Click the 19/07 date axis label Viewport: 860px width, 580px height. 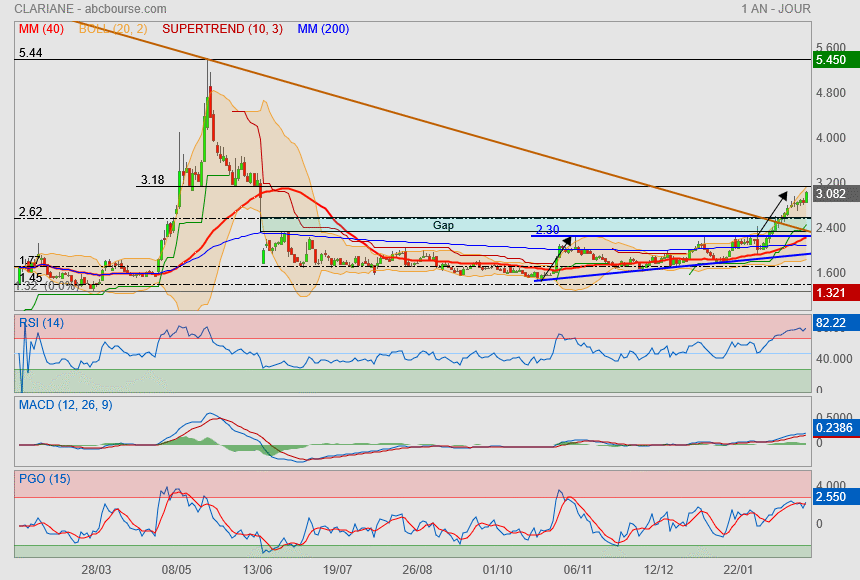337,570
